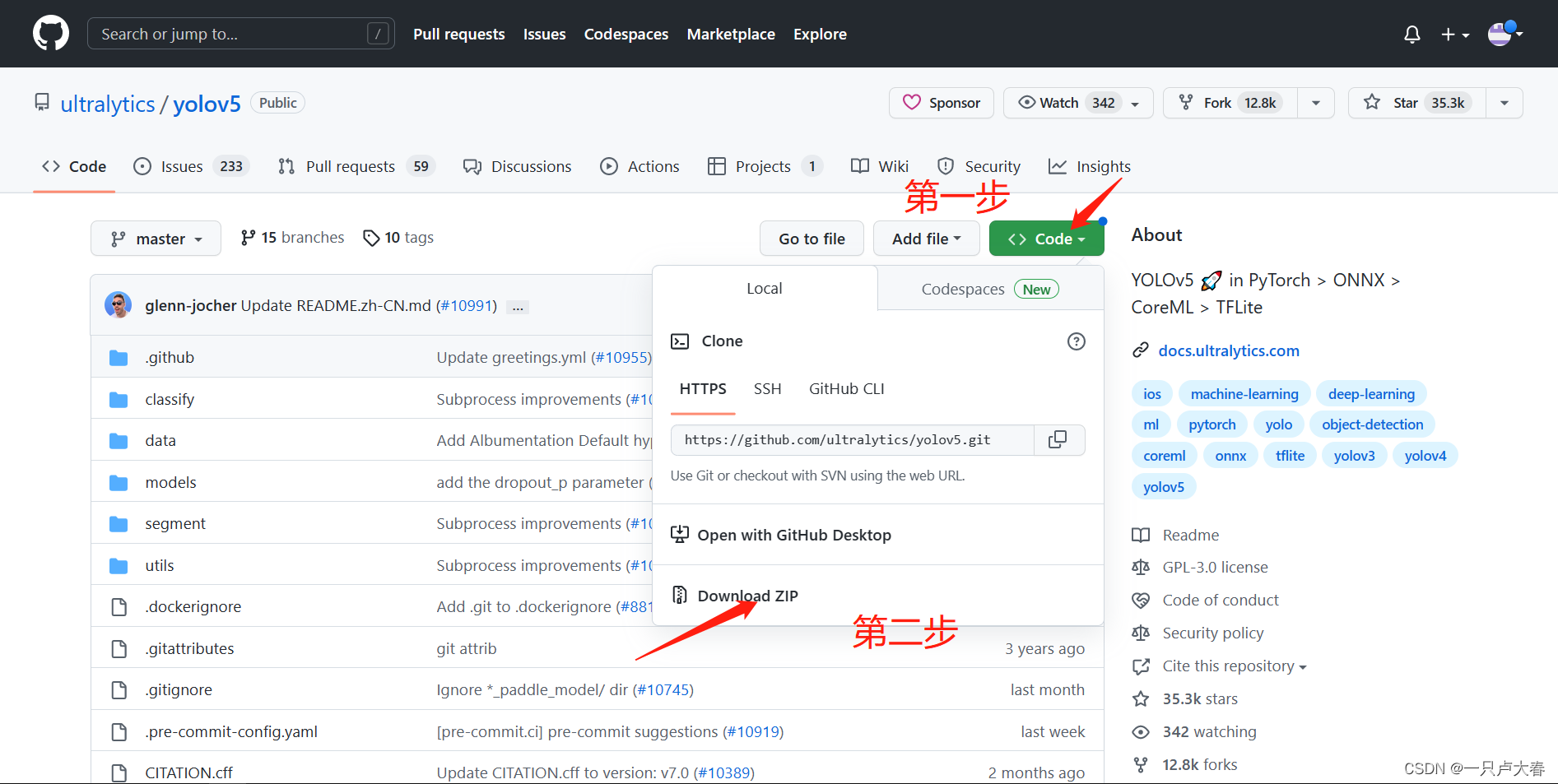The width and height of the screenshot is (1558, 784).
Task: Click the terminal Clone icon
Action: coord(680,341)
